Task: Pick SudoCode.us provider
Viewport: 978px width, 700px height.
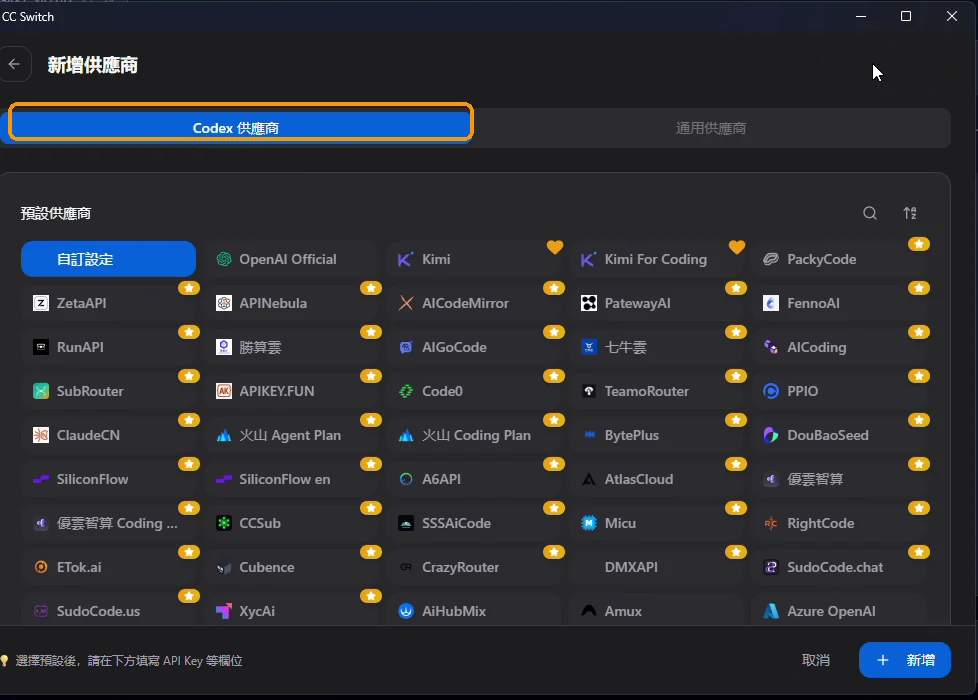Action: pos(109,610)
